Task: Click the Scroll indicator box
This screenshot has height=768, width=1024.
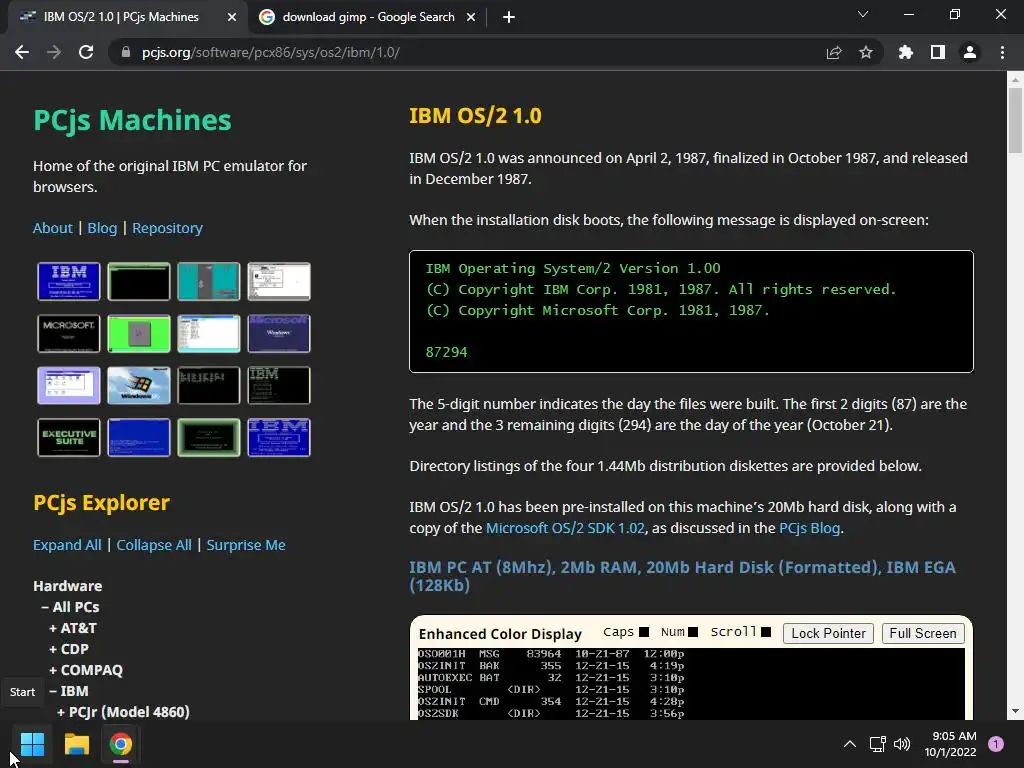Action: tap(766, 632)
